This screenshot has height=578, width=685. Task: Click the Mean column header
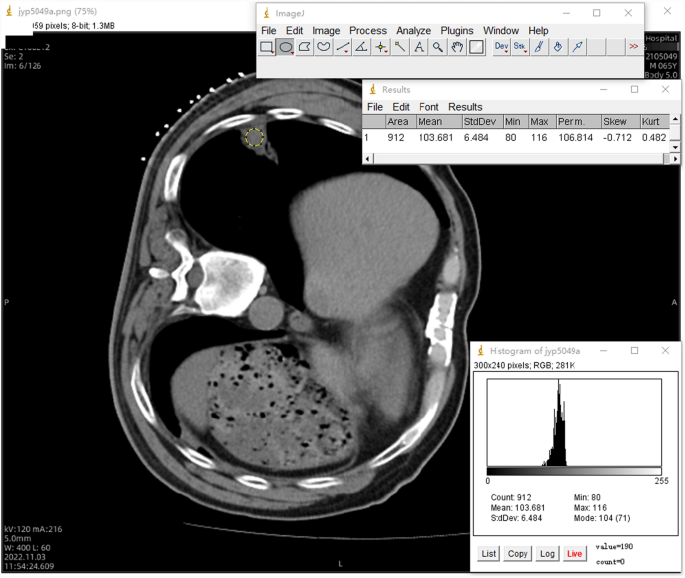[x=439, y=121]
